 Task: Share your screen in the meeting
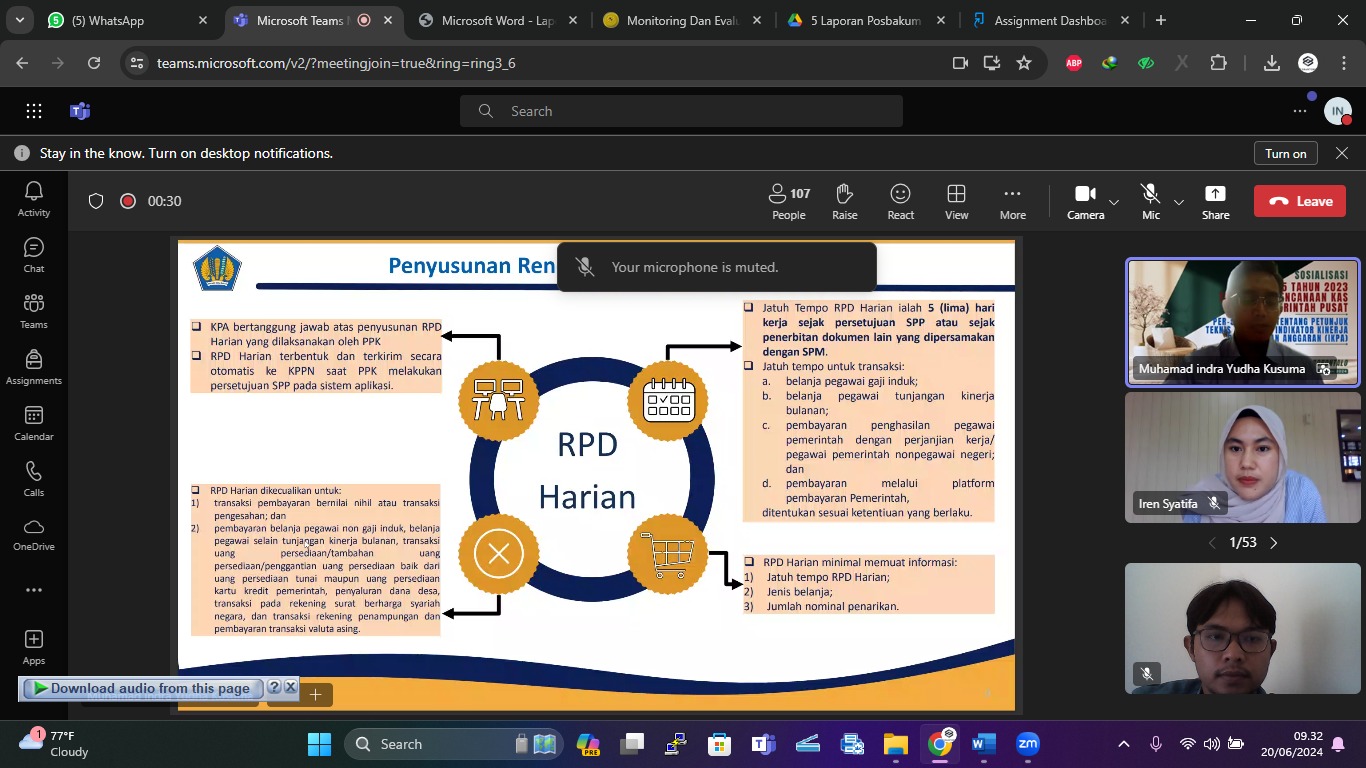click(x=1215, y=201)
